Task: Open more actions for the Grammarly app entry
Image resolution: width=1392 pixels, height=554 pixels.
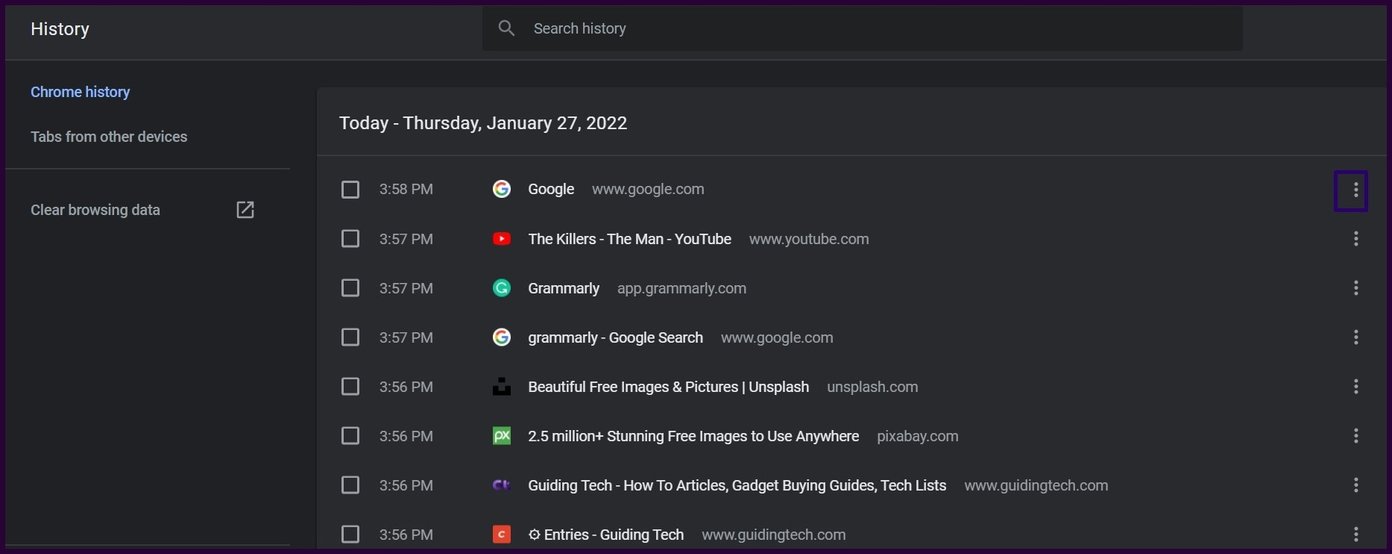Action: click(x=1356, y=288)
